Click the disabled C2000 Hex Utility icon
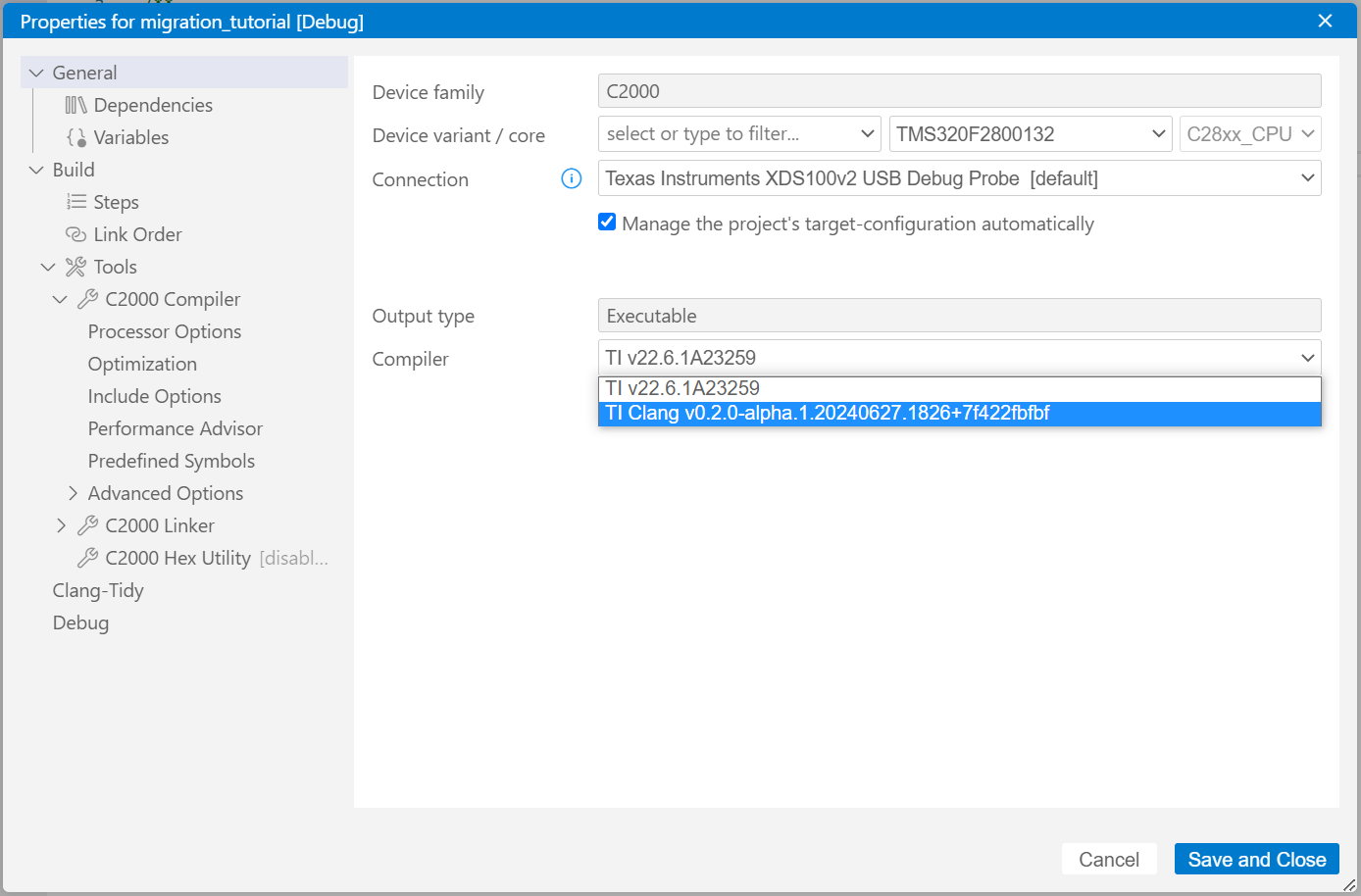The width and height of the screenshot is (1361, 896). [89, 558]
